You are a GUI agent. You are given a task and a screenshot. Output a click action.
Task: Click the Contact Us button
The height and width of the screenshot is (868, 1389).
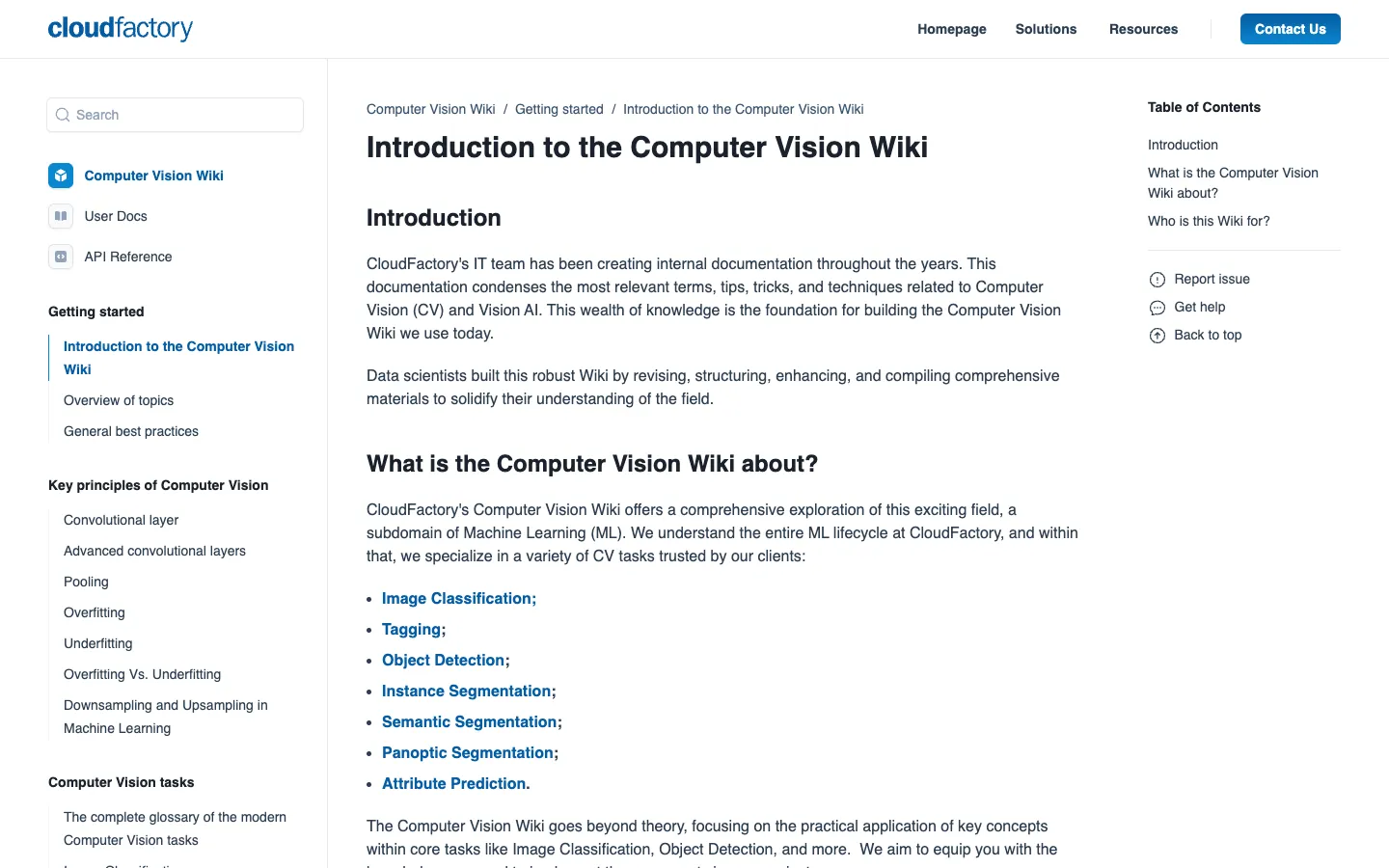pyautogui.click(x=1291, y=29)
